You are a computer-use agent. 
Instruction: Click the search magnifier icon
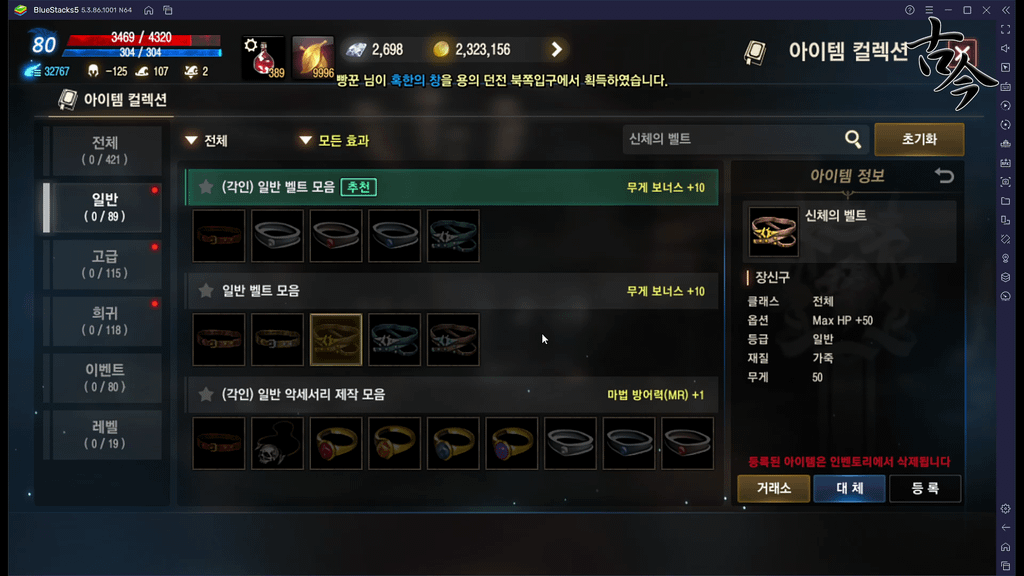(x=853, y=138)
